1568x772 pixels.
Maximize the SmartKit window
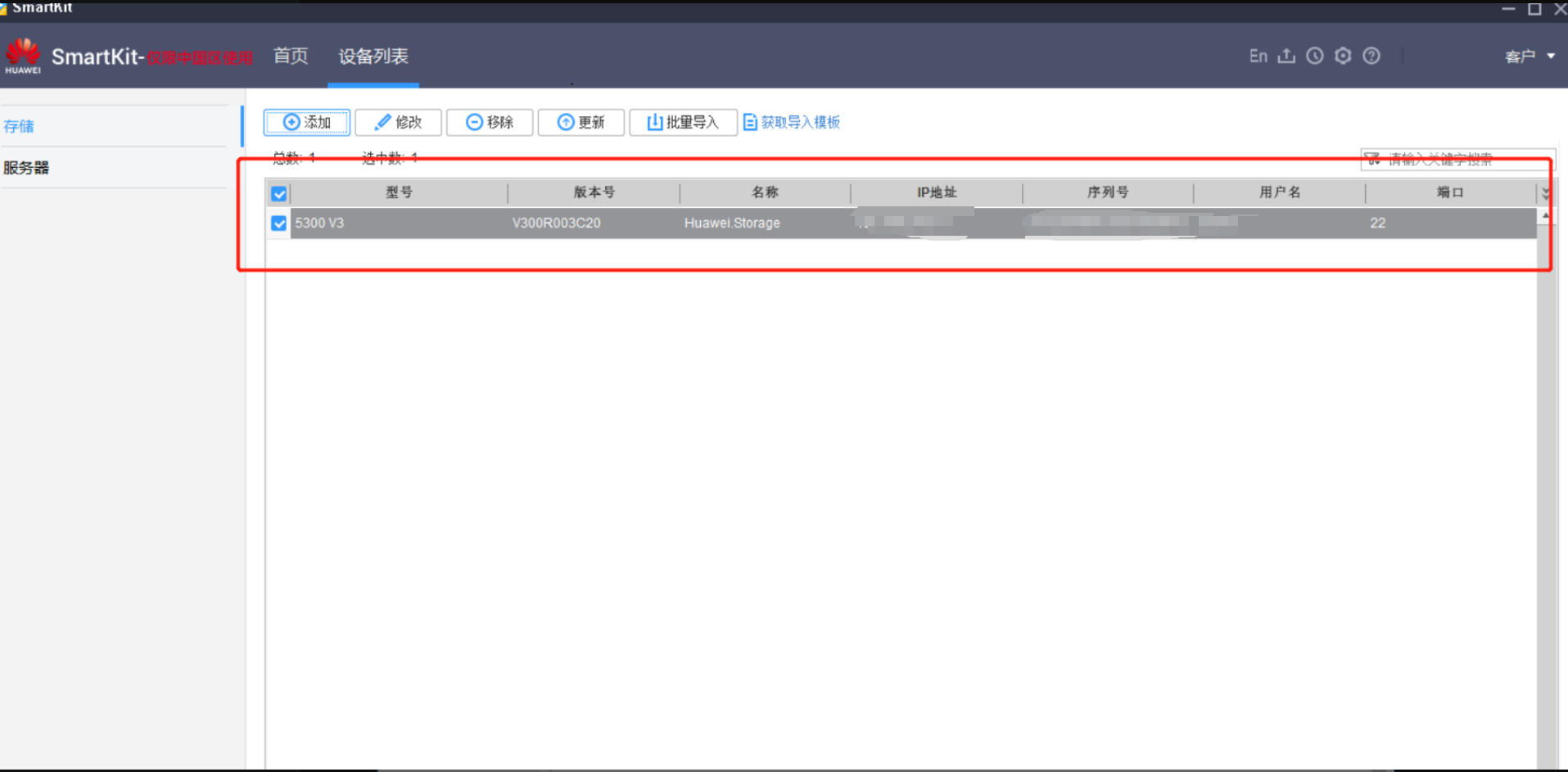coord(1534,9)
